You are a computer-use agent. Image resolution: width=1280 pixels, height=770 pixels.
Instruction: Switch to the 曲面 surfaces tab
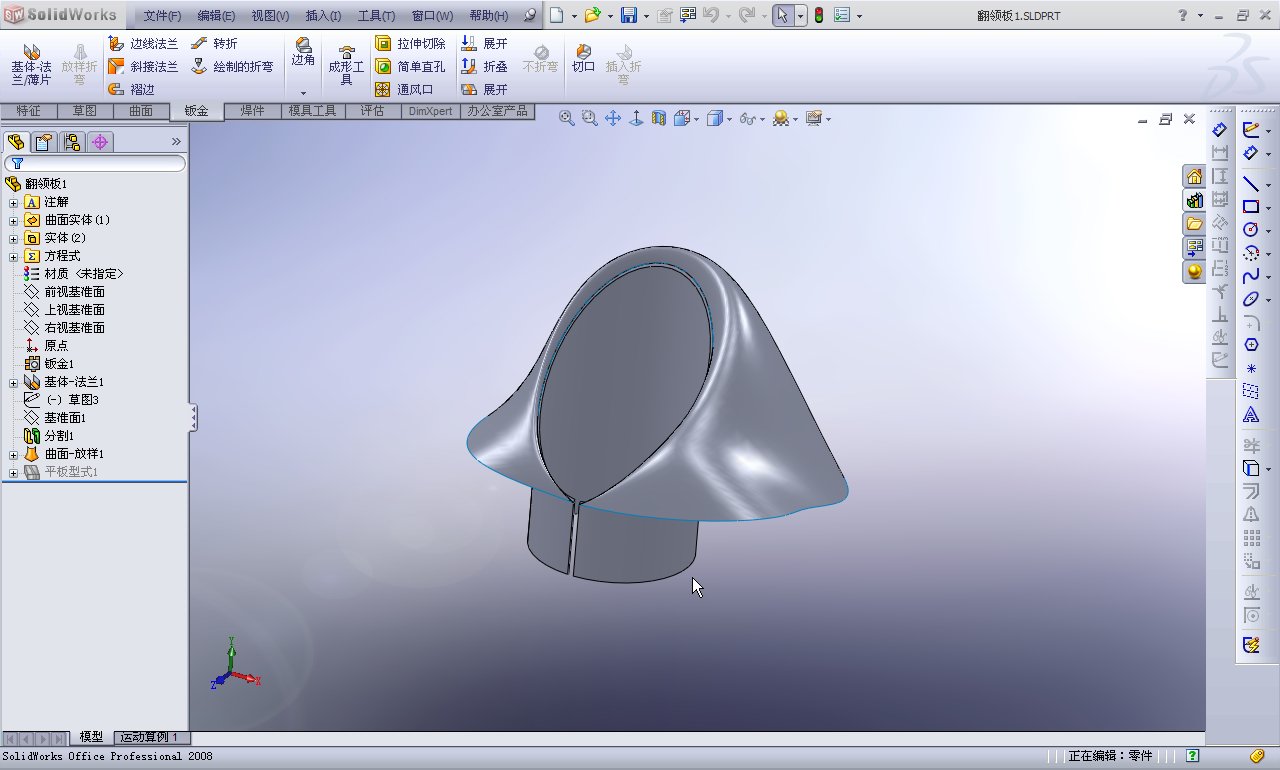(141, 111)
